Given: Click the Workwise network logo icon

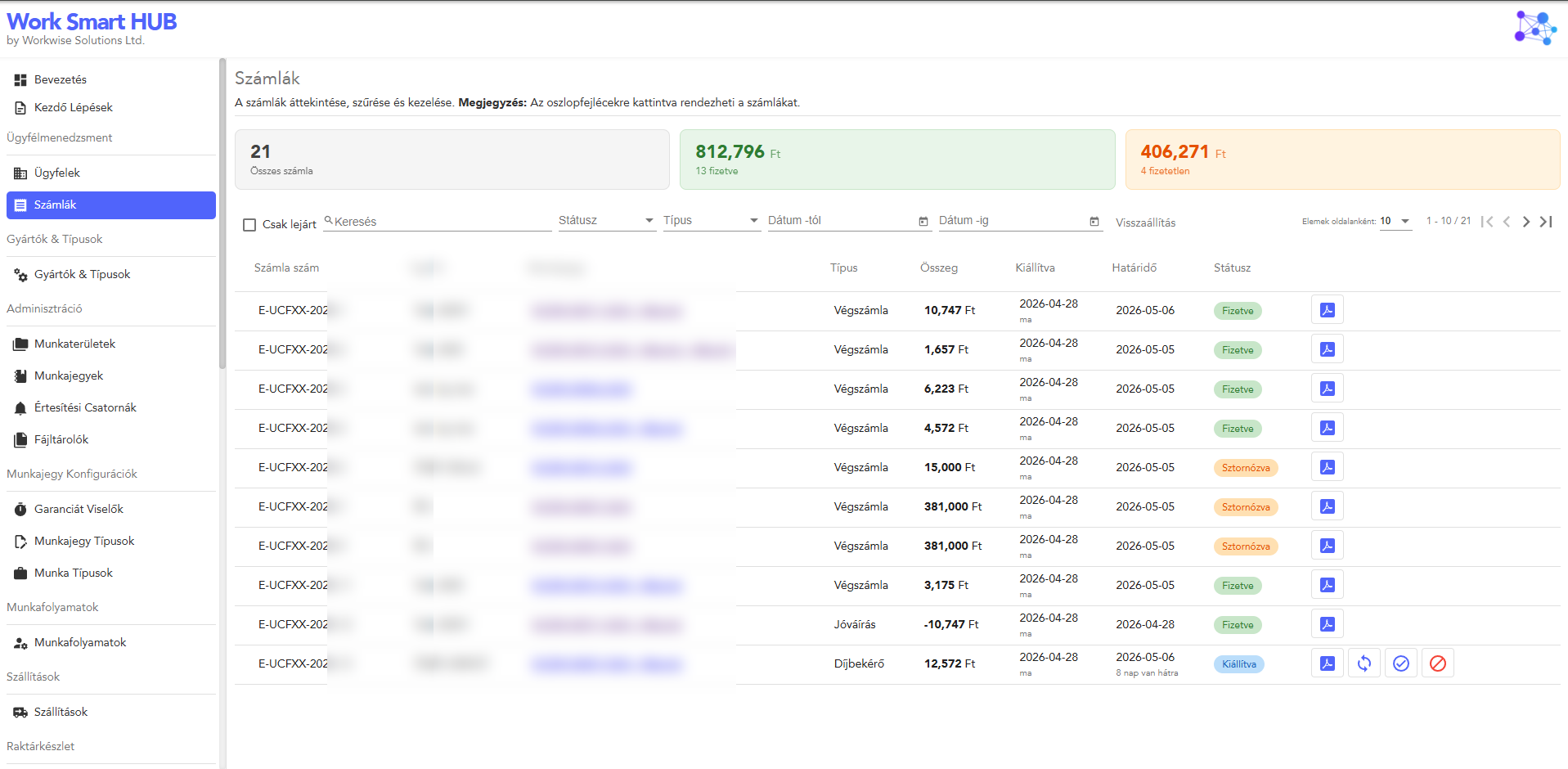Looking at the screenshot, I should click(1535, 28).
